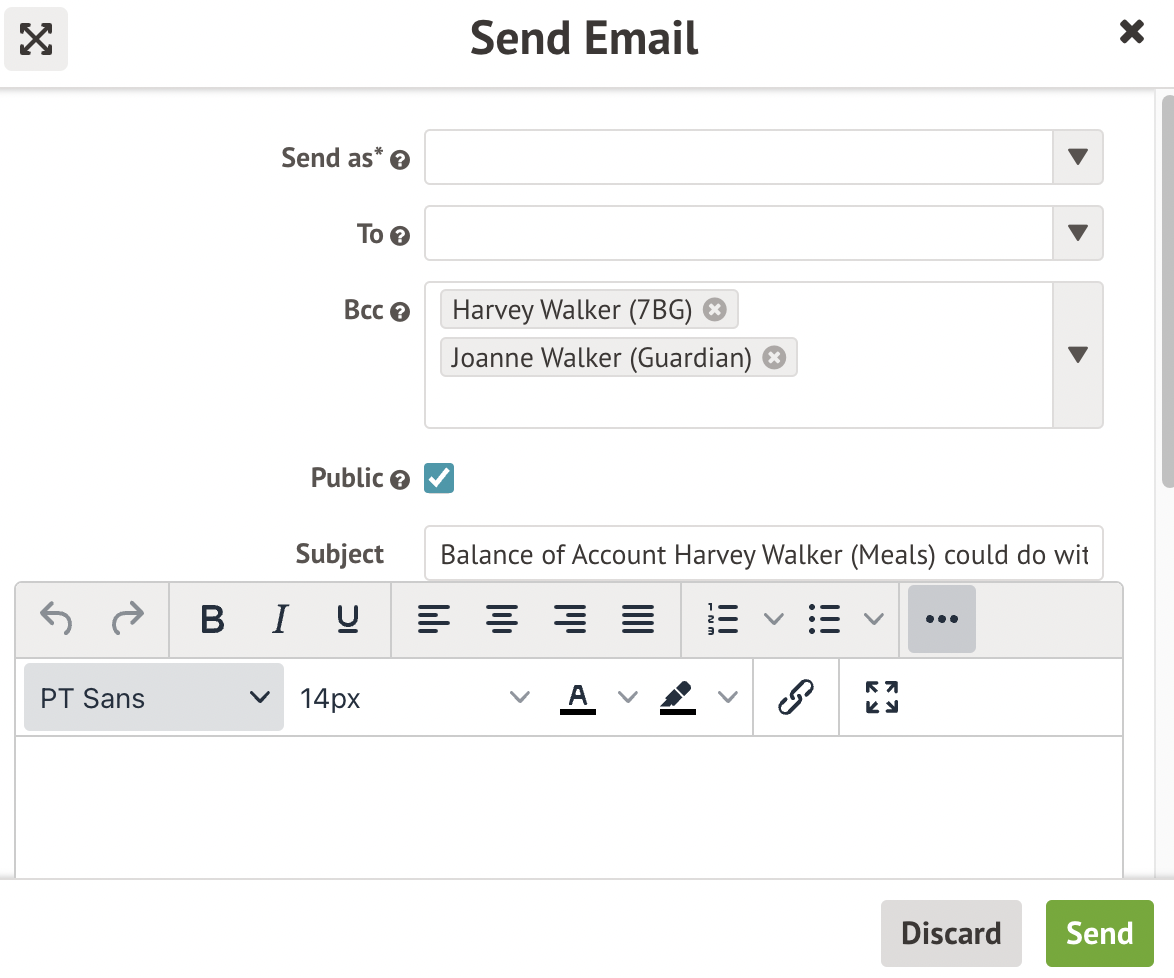Expand the Send as dropdown

point(1077,157)
